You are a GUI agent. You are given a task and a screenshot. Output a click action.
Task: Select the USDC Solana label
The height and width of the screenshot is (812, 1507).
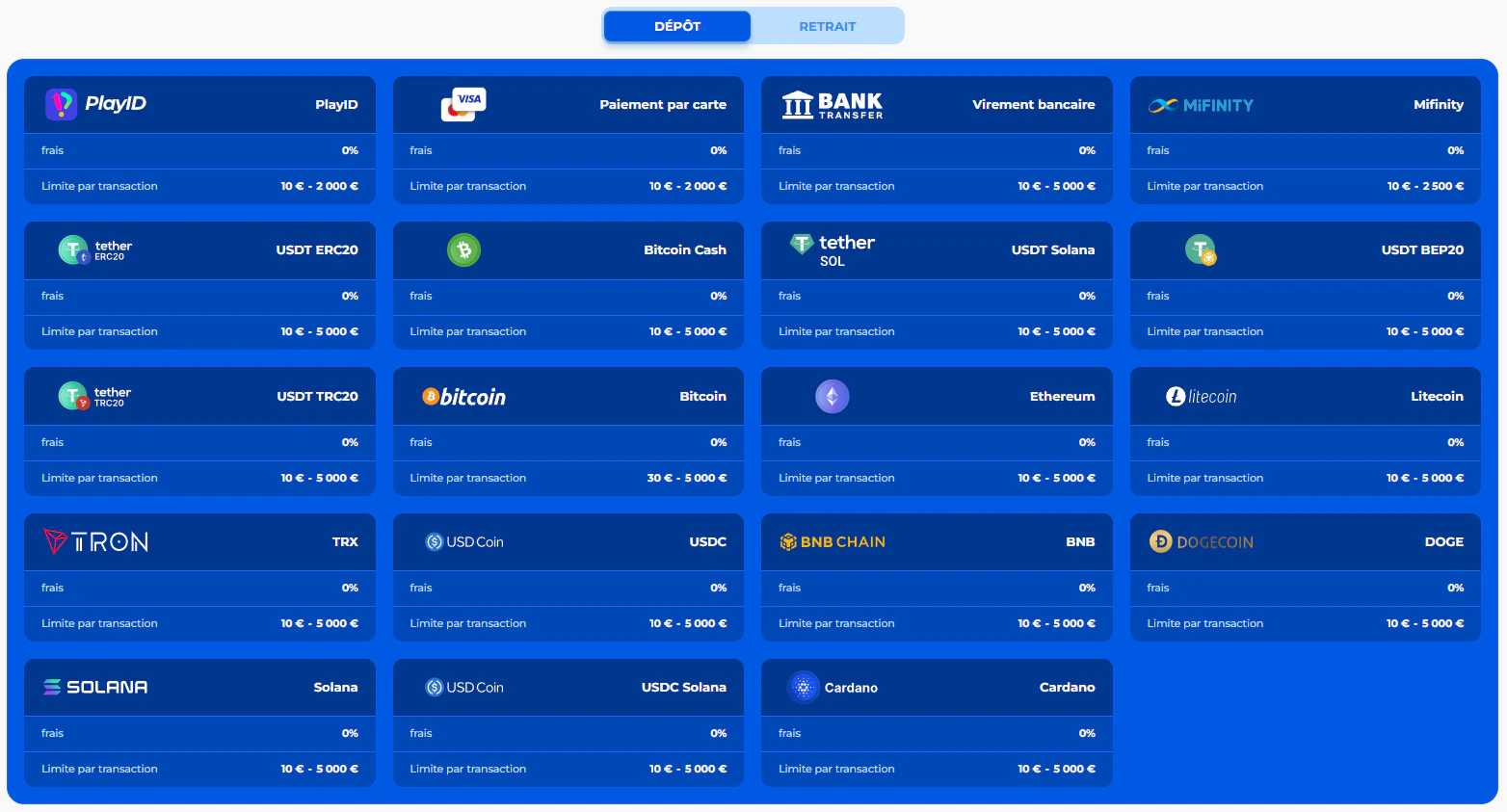coord(684,687)
